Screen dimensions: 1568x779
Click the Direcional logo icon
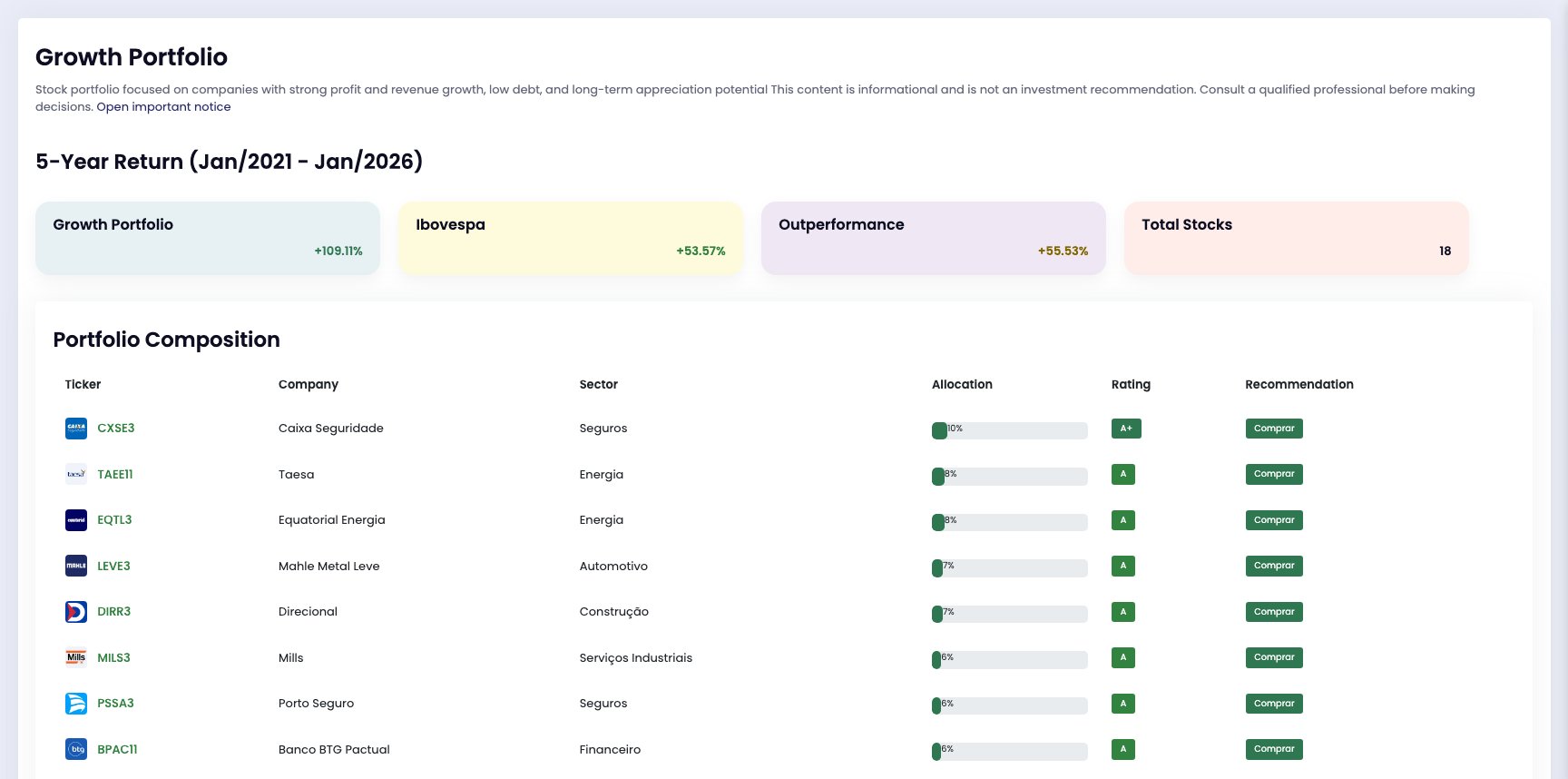click(x=76, y=612)
